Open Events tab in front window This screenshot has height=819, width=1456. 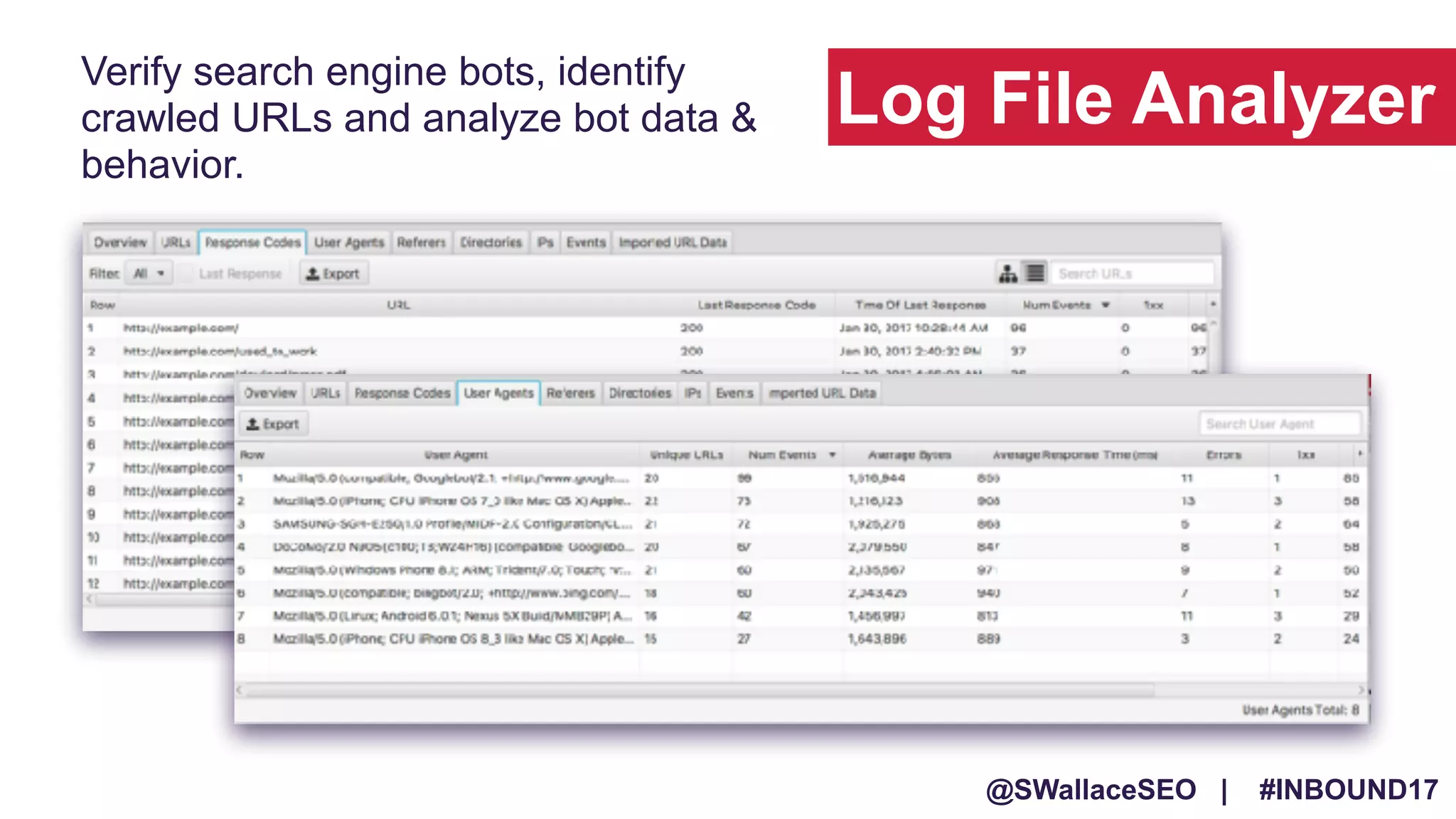tap(734, 393)
